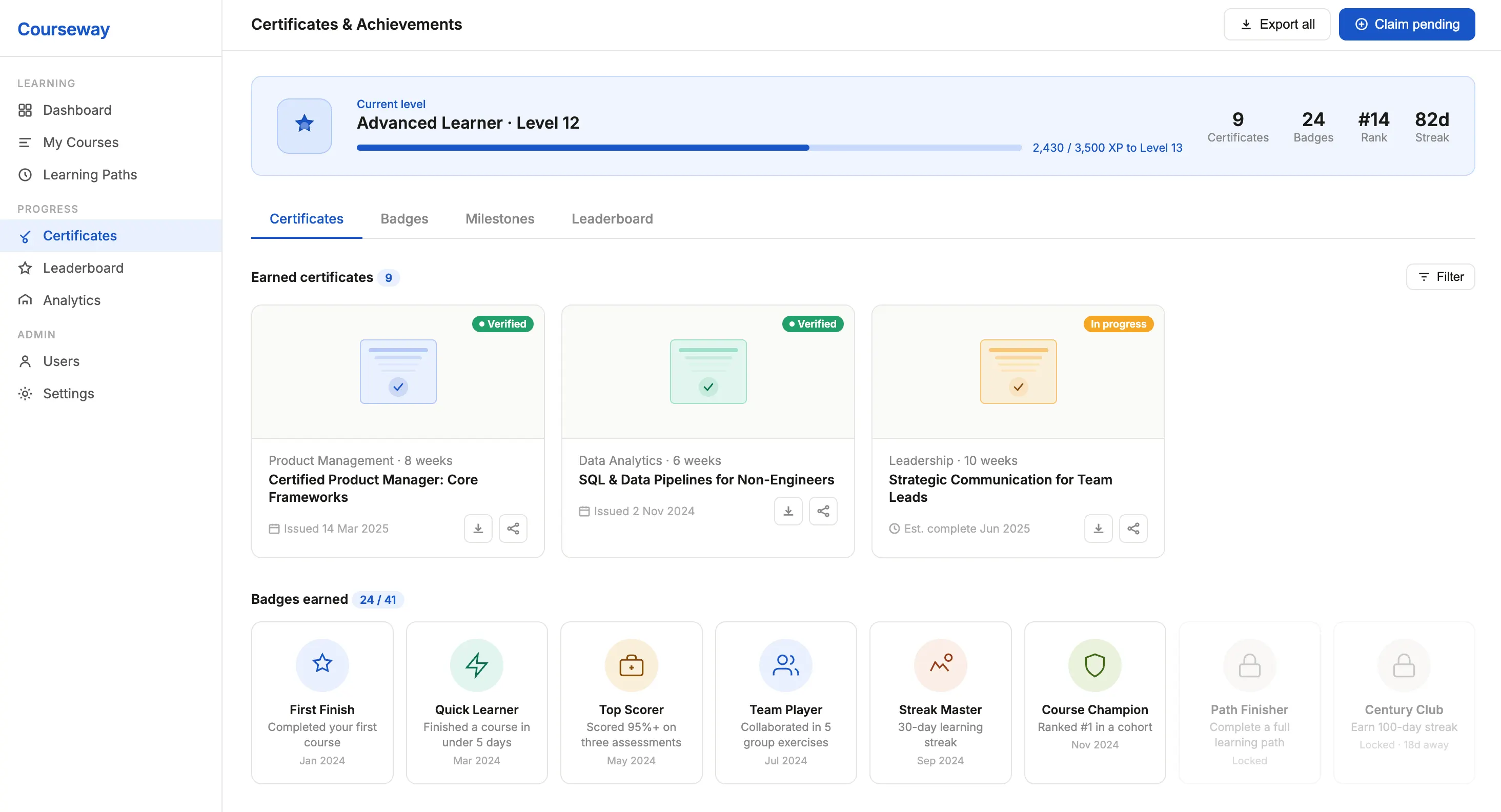Click the Course Champion shield badge icon

pyautogui.click(x=1095, y=665)
